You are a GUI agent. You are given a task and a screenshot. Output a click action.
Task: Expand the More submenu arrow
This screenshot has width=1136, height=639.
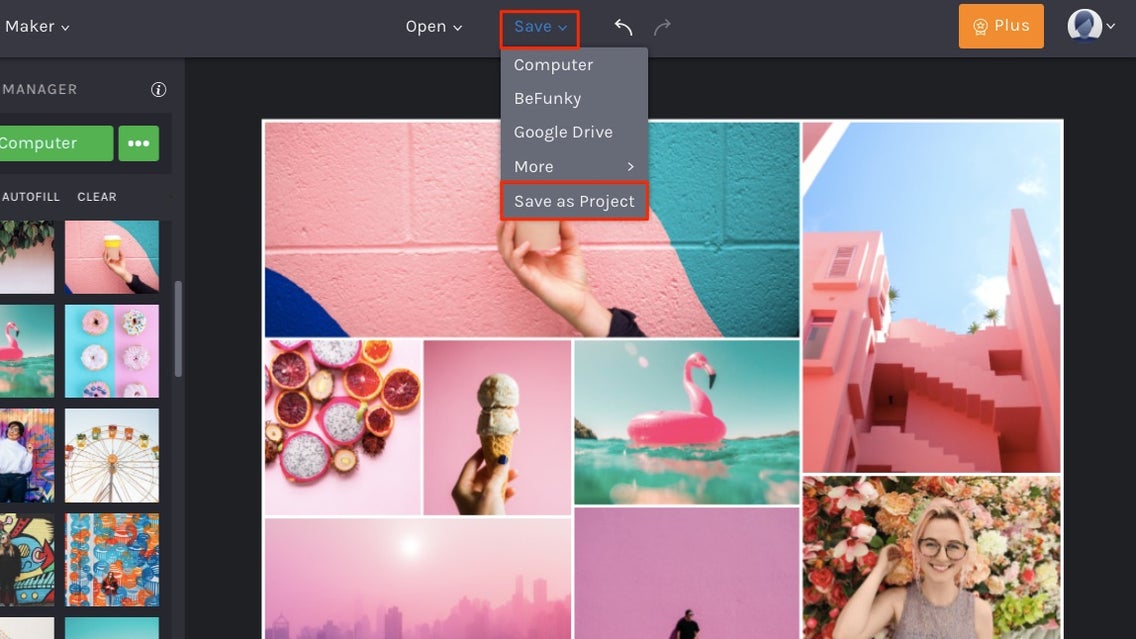click(x=630, y=167)
